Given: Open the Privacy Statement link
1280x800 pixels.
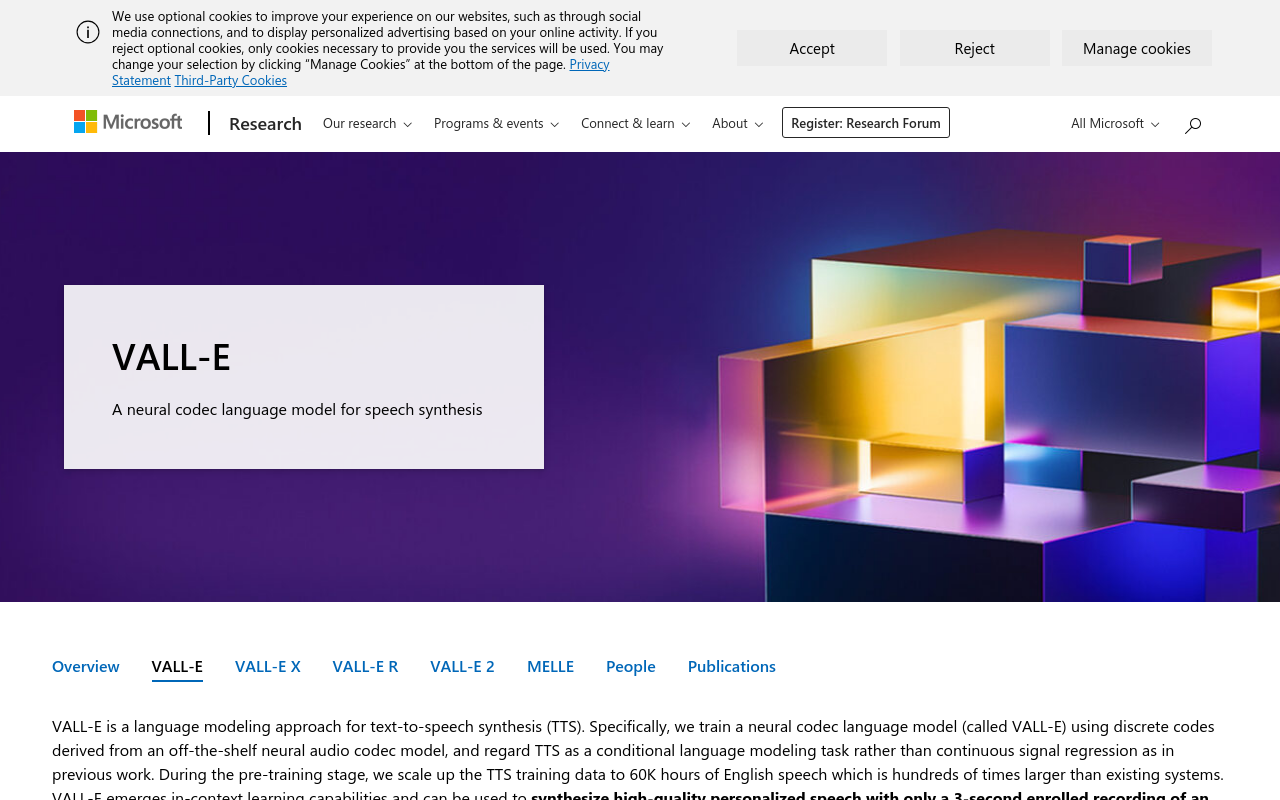Looking at the screenshot, I should tap(589, 64).
